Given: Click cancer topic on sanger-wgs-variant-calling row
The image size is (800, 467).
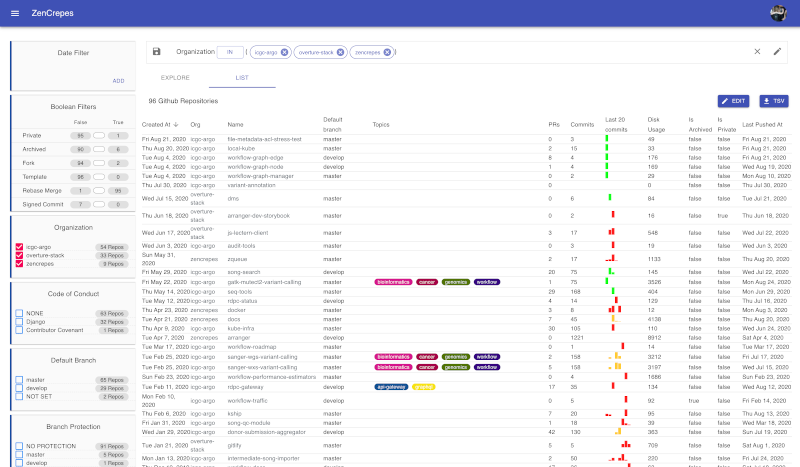Looking at the screenshot, I should (427, 357).
